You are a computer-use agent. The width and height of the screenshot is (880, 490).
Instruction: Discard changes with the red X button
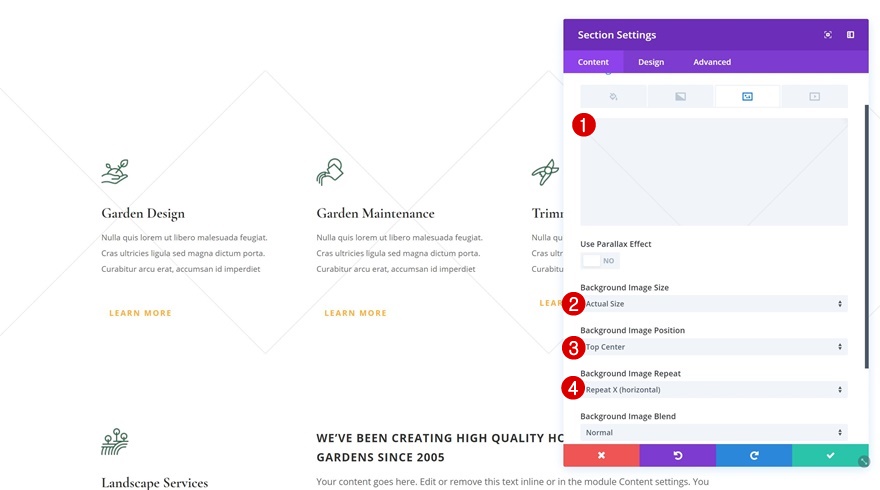click(x=602, y=456)
